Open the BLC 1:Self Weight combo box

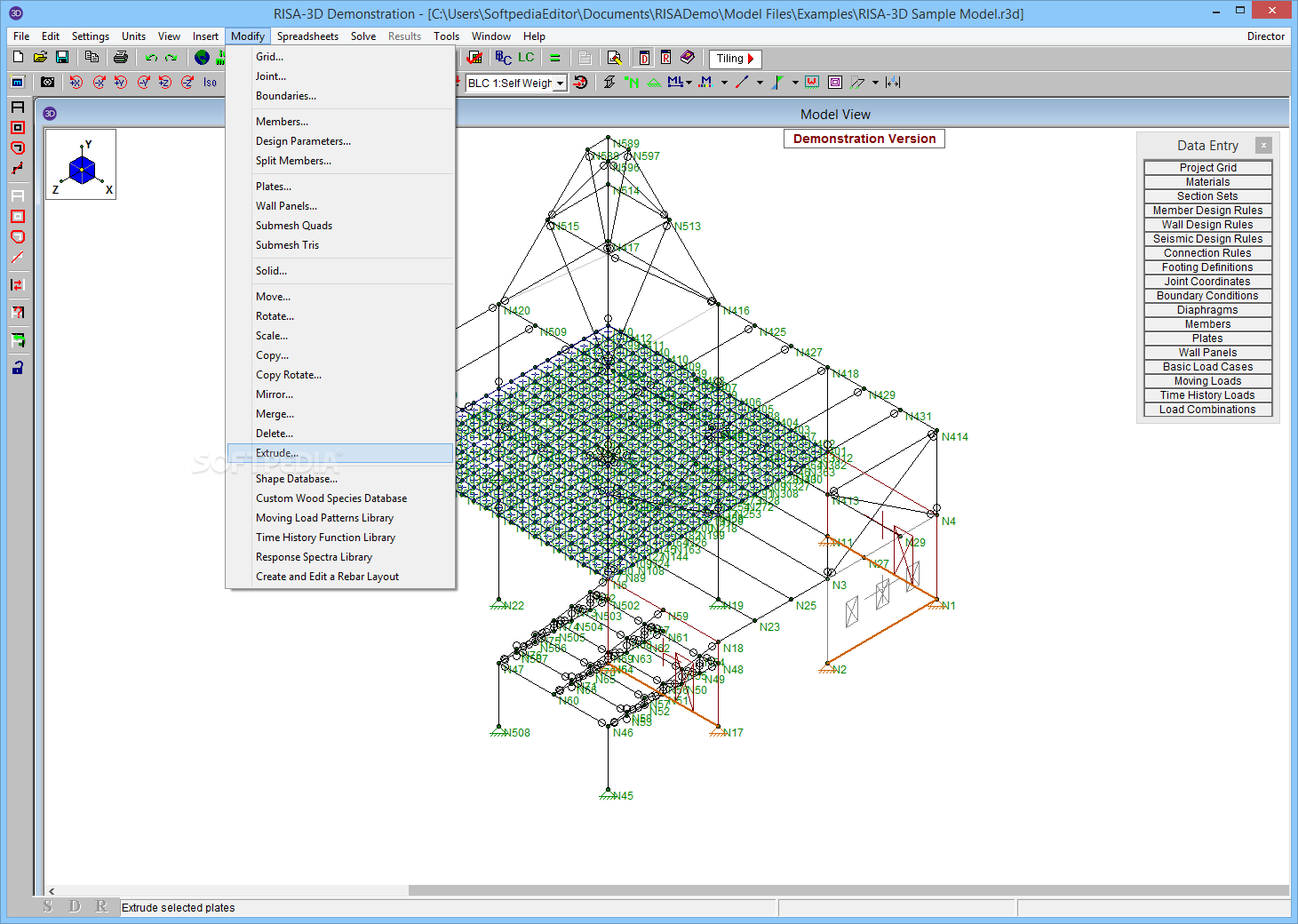click(516, 83)
